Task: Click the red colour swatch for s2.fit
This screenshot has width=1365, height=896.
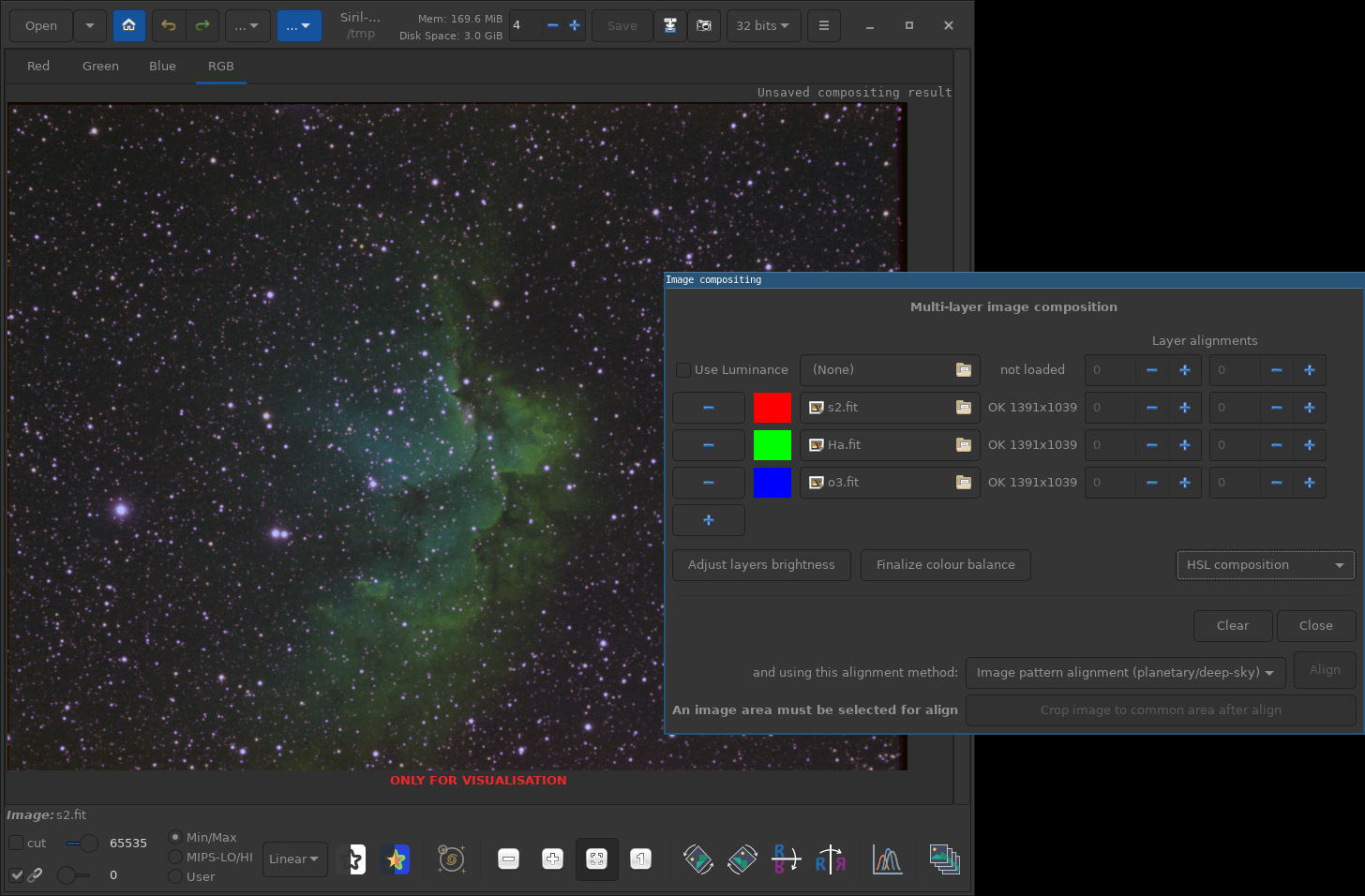Action: pyautogui.click(x=772, y=408)
